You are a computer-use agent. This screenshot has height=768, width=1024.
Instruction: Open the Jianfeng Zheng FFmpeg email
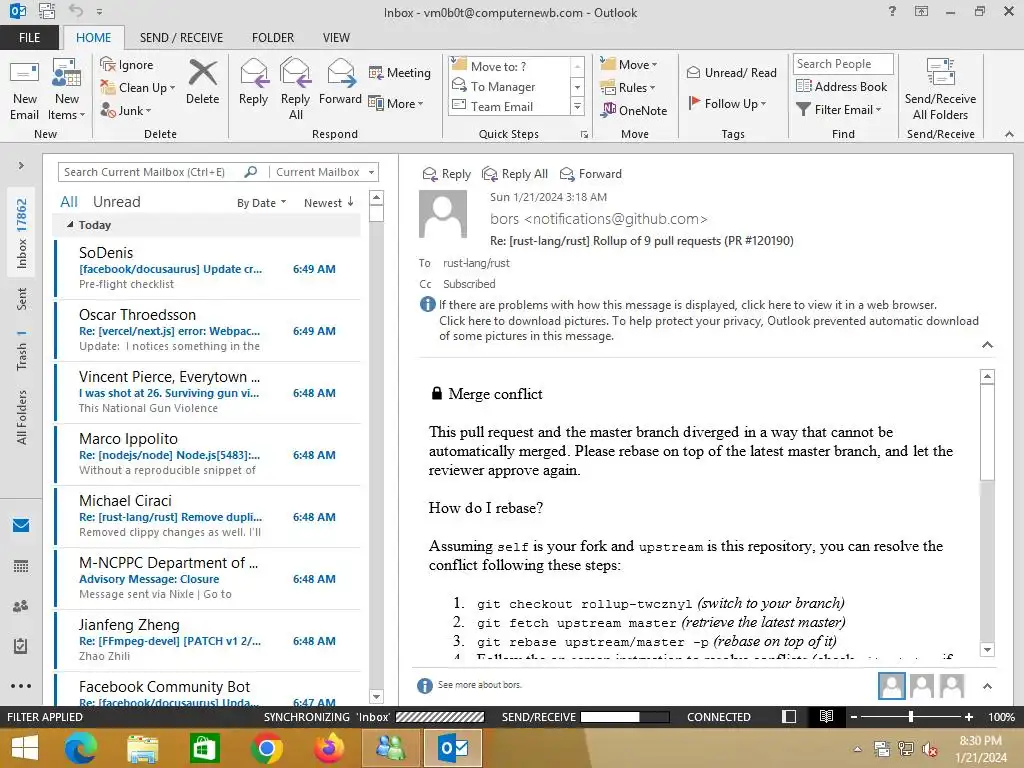[x=208, y=641]
